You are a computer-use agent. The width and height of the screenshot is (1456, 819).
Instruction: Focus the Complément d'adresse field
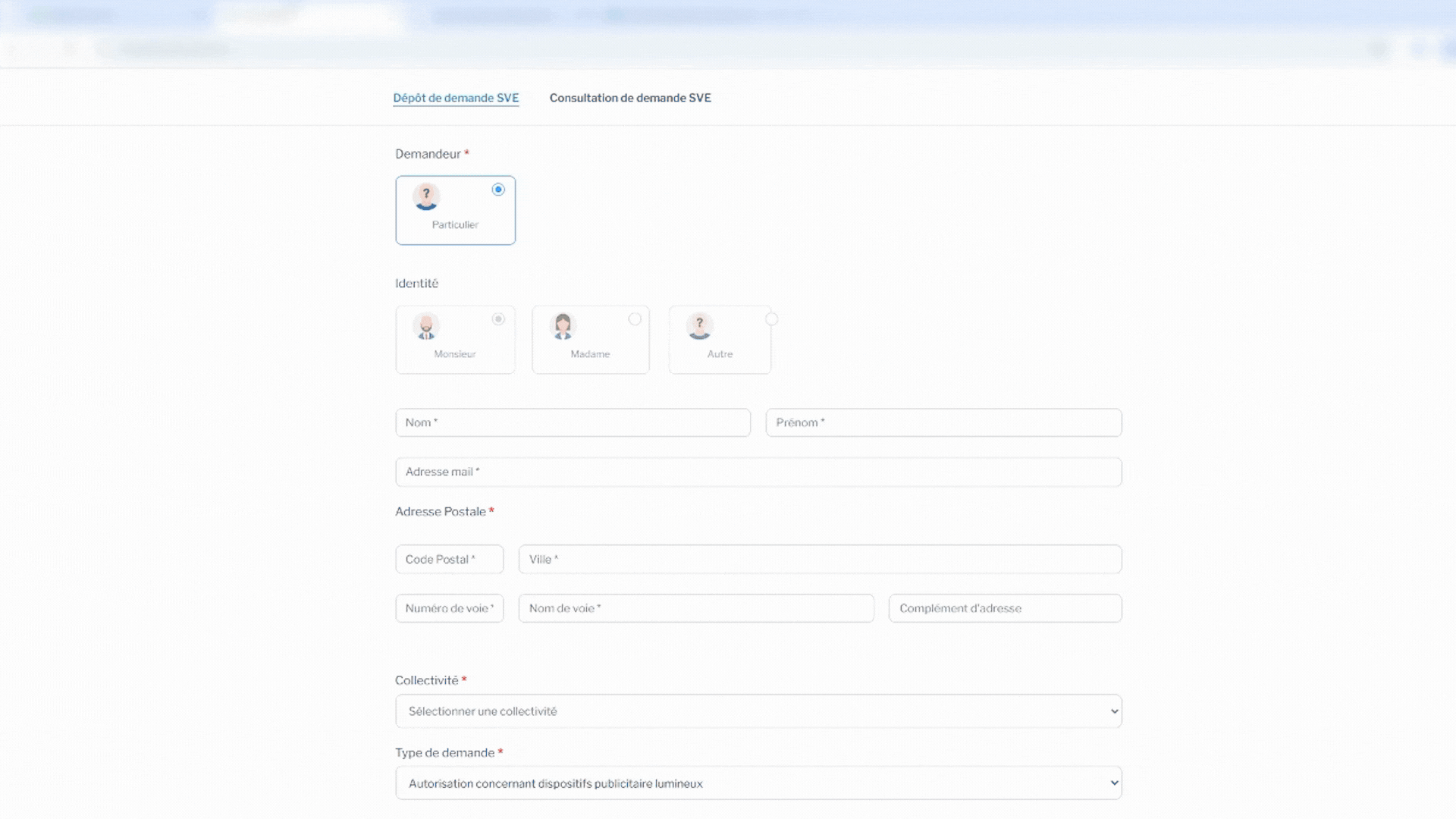1005,608
